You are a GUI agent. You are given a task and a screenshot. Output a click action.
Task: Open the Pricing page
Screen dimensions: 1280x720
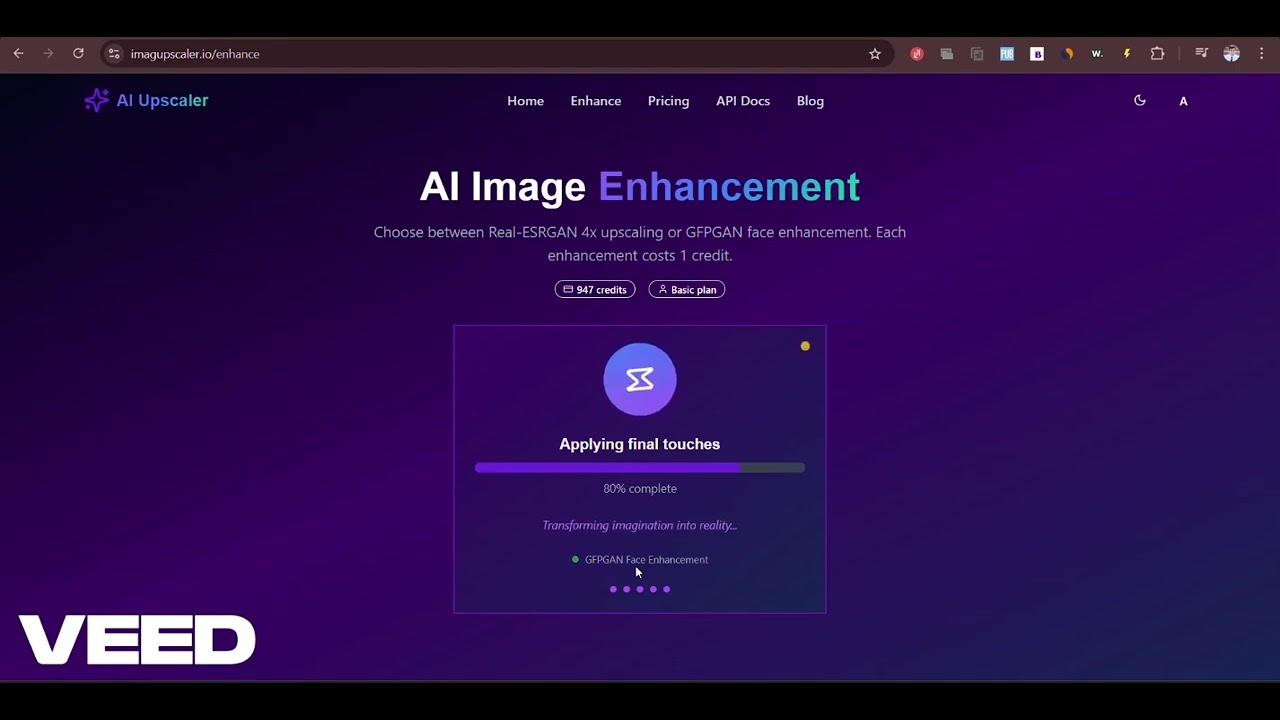pos(668,101)
